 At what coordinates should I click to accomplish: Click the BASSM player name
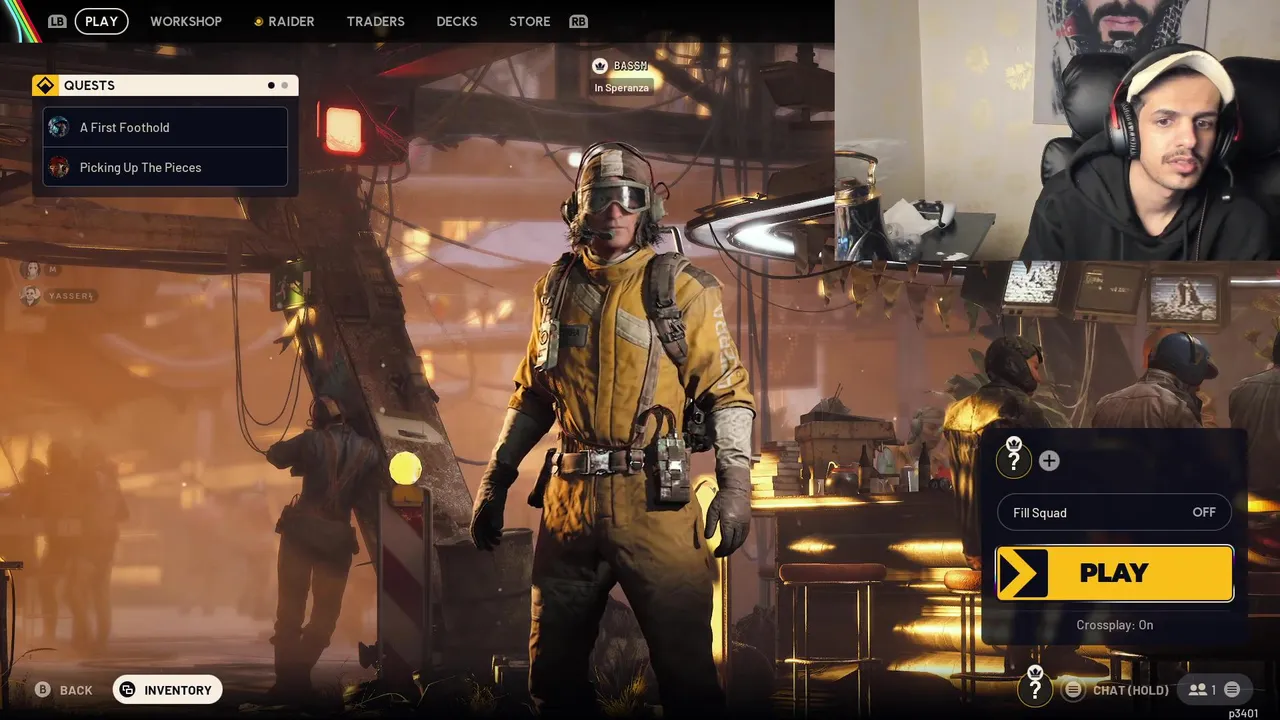pos(631,66)
